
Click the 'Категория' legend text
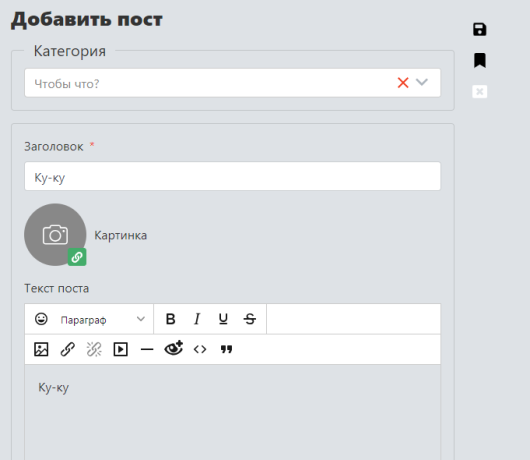pyautogui.click(x=70, y=51)
